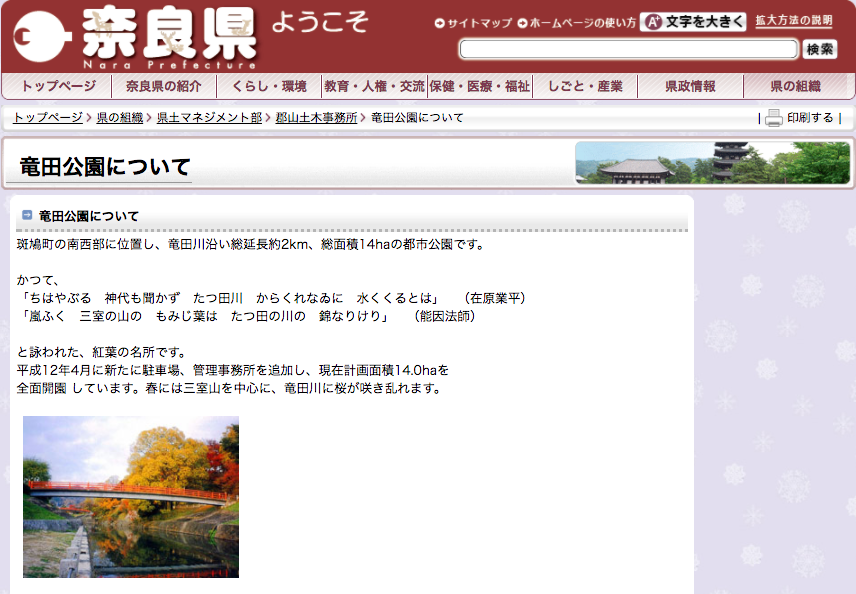The height and width of the screenshot is (594, 856).
Task: Open the 拡大方法の説明 link
Action: (794, 21)
